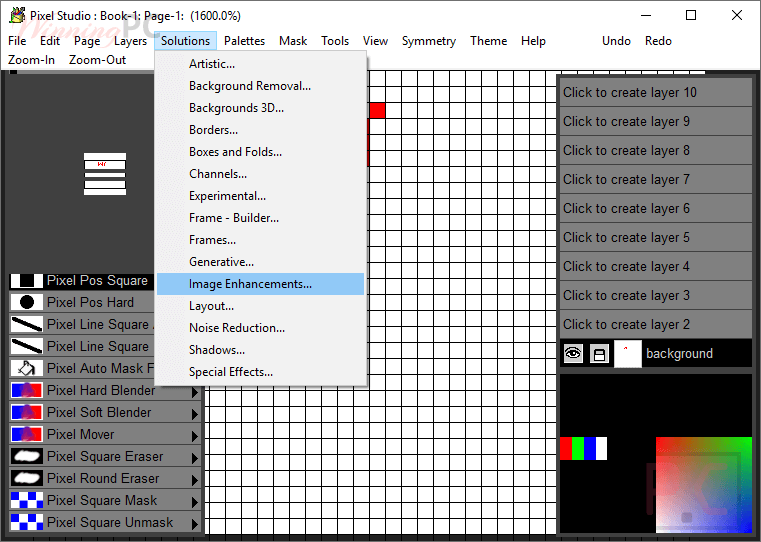Choose Artistic... from Solutions menu
761x542 pixels.
(261, 64)
